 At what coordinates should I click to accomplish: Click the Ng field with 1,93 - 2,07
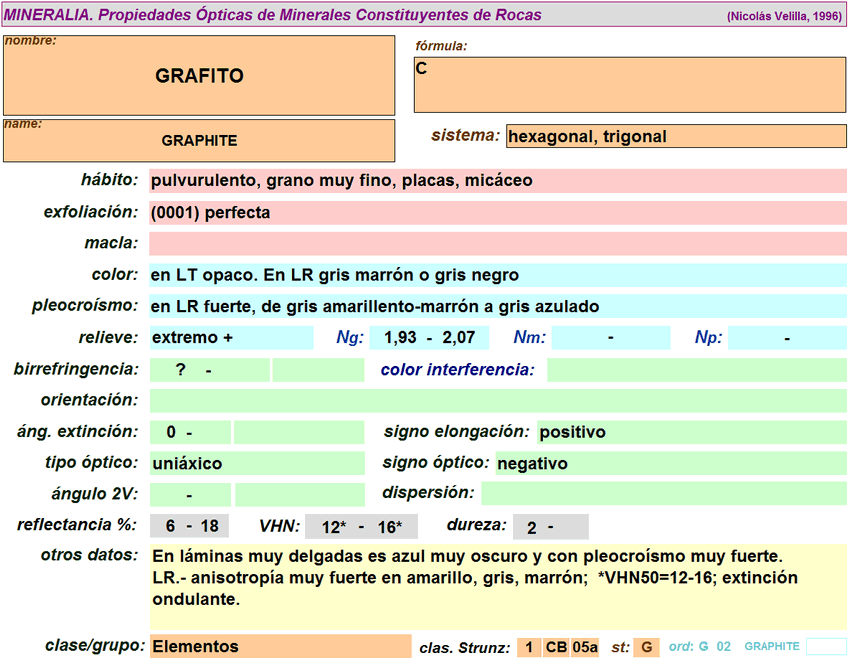[x=436, y=338]
